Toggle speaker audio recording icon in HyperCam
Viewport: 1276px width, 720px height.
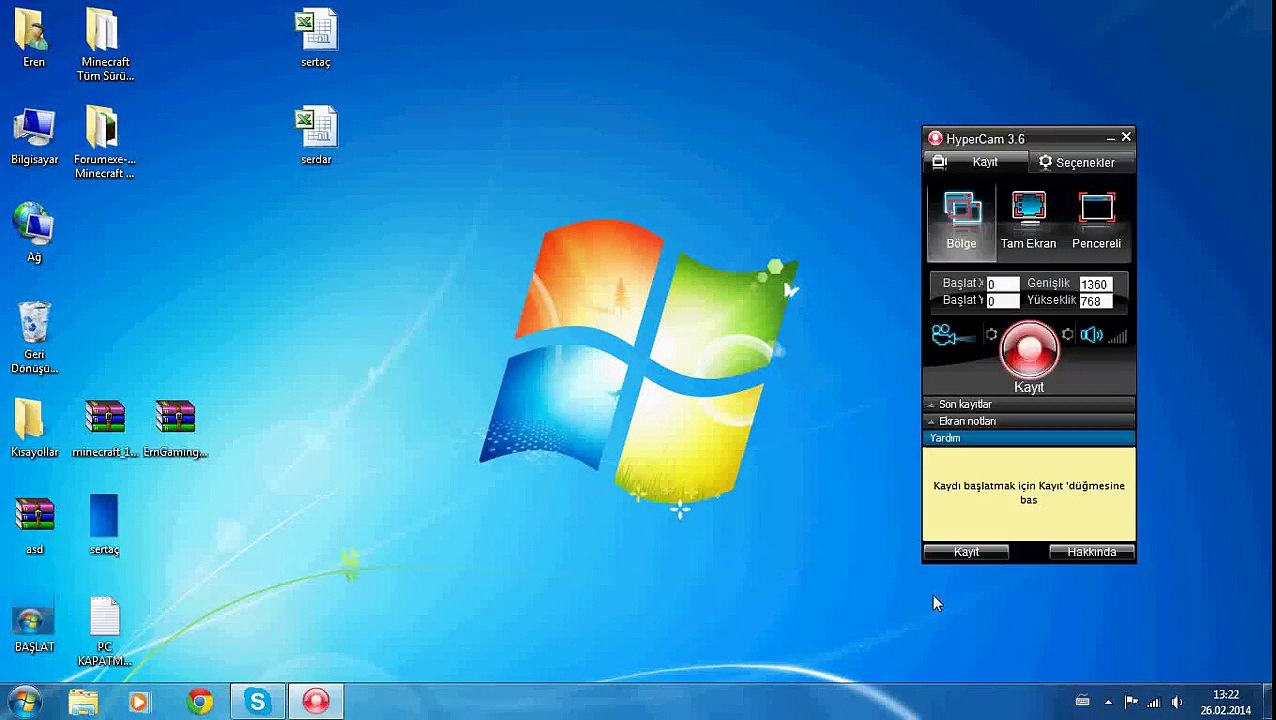coord(1091,336)
